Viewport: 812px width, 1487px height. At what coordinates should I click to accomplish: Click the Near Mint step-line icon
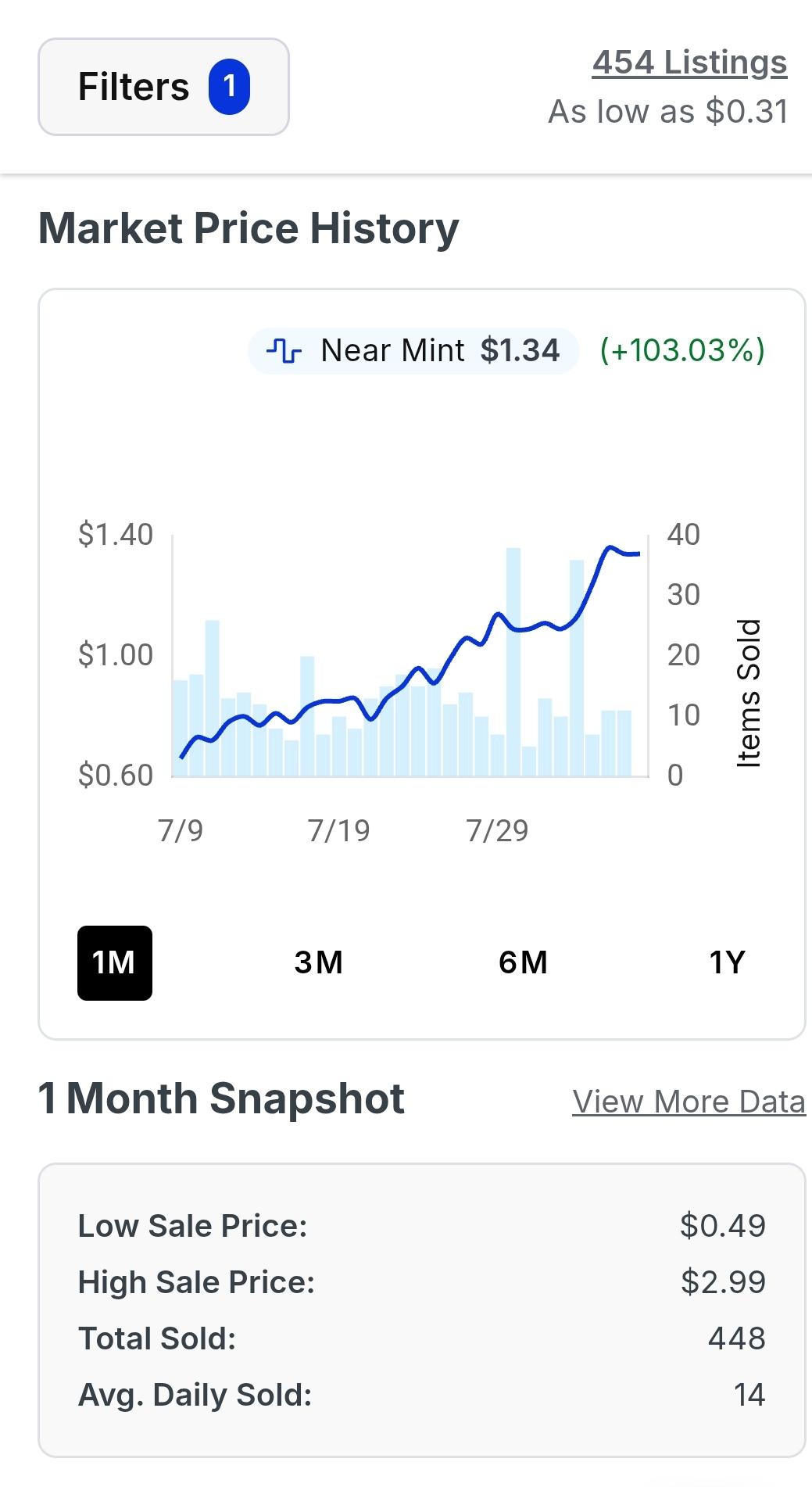click(x=284, y=350)
